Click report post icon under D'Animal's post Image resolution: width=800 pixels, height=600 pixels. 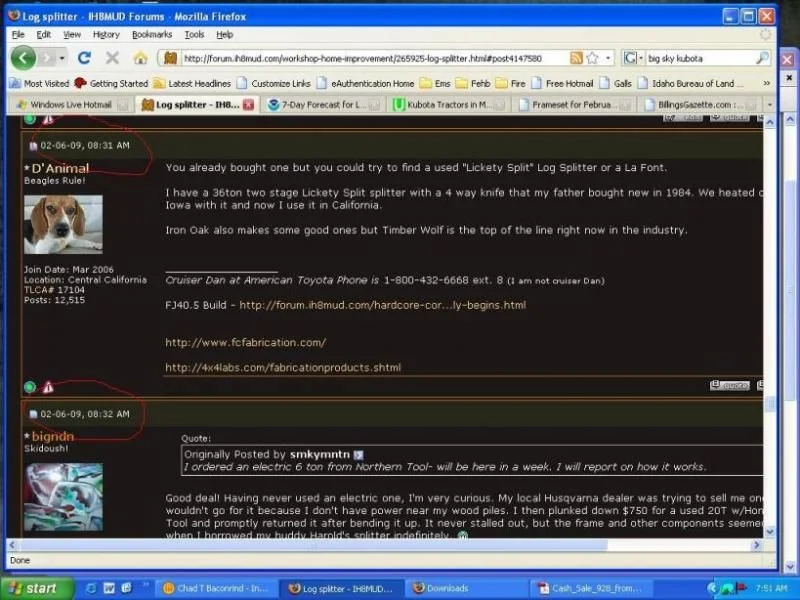tap(48, 387)
